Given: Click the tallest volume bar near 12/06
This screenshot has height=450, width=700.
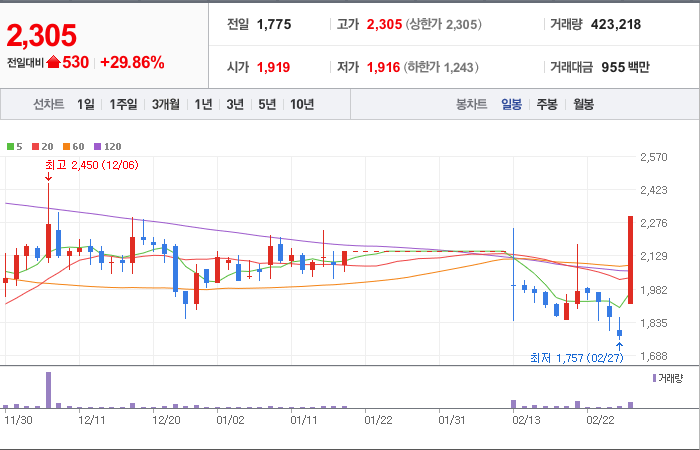Looking at the screenshot, I should pyautogui.click(x=48, y=390).
